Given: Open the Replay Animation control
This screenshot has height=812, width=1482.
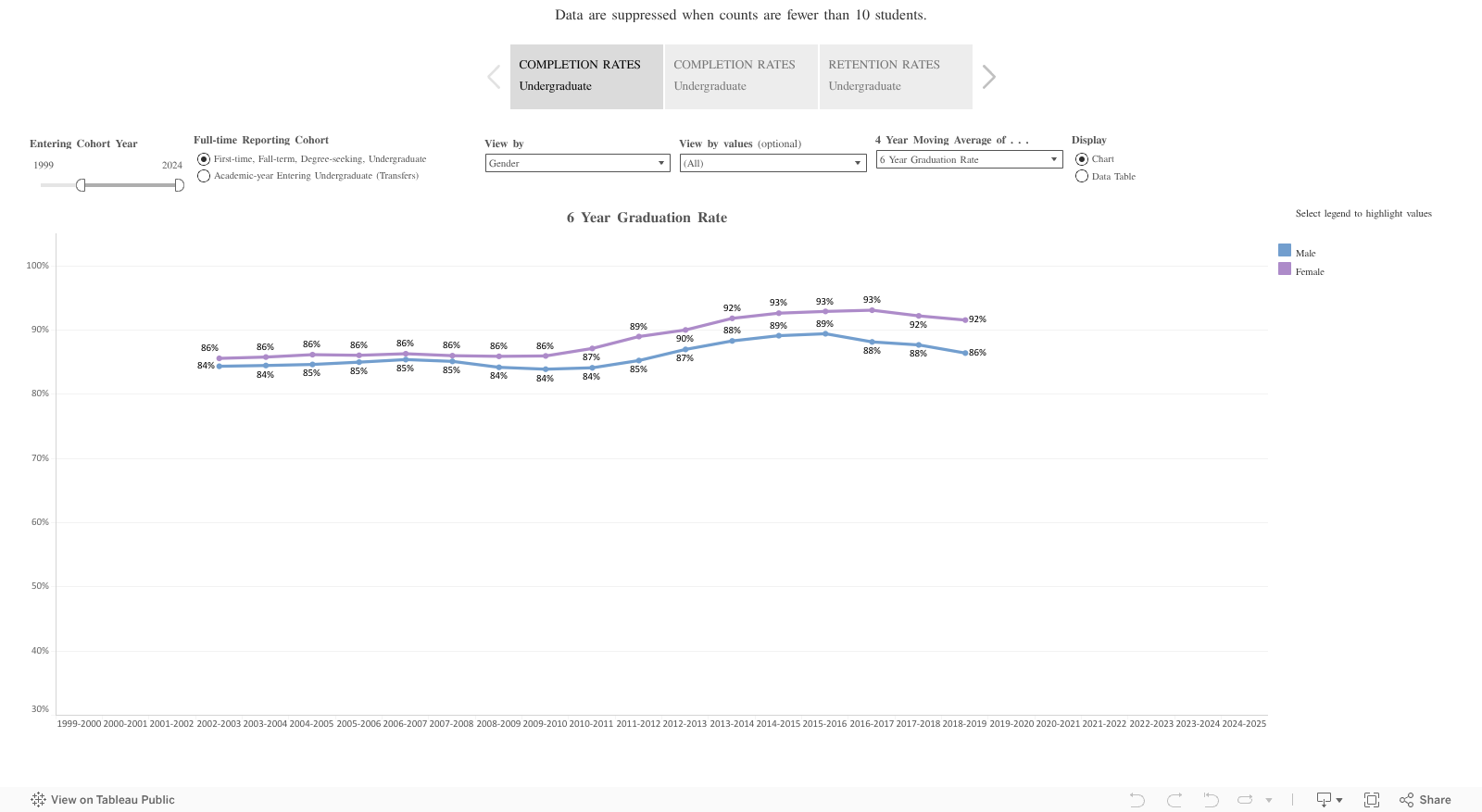Looking at the screenshot, I should pyautogui.click(x=1245, y=799).
